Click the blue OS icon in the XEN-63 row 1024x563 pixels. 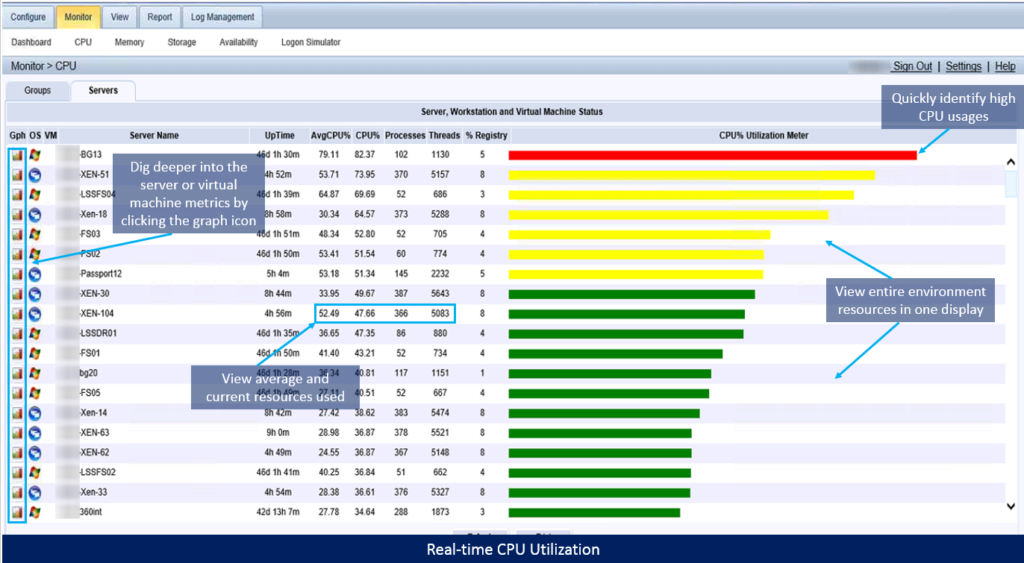(35, 433)
